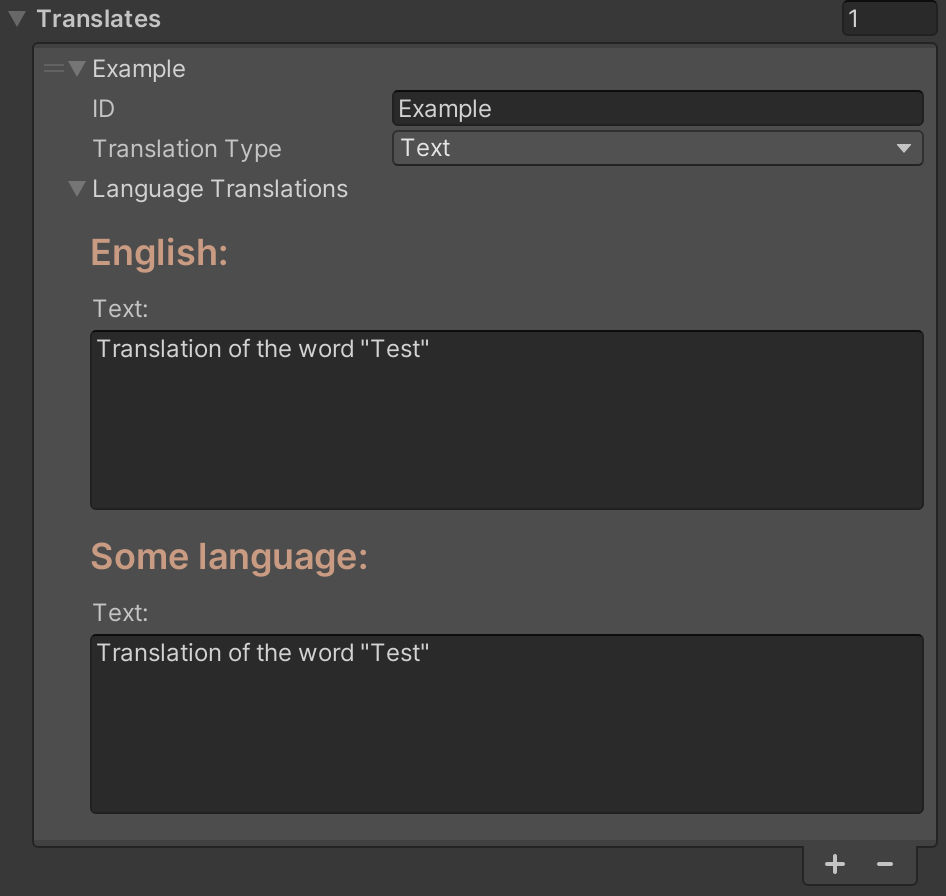Click the Some language: section heading
This screenshot has height=896, width=946.
click(x=229, y=557)
